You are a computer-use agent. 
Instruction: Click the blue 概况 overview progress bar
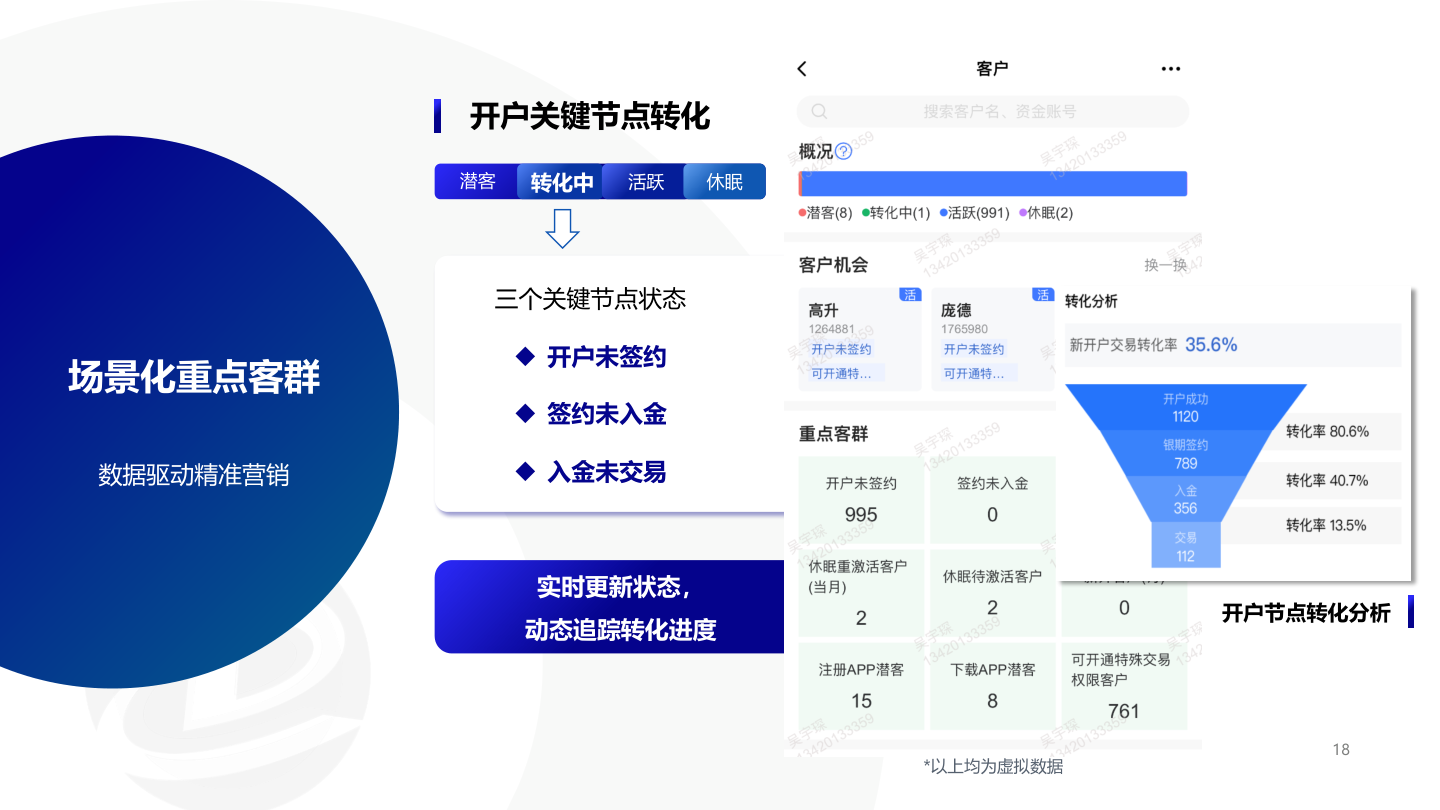993,184
